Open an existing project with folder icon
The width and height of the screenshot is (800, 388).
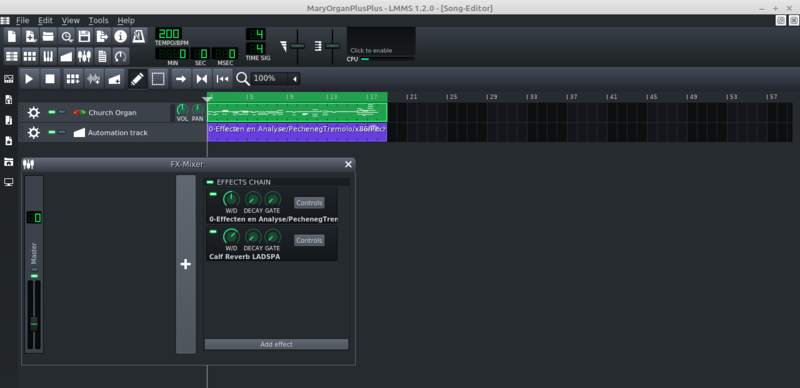pyautogui.click(x=48, y=36)
